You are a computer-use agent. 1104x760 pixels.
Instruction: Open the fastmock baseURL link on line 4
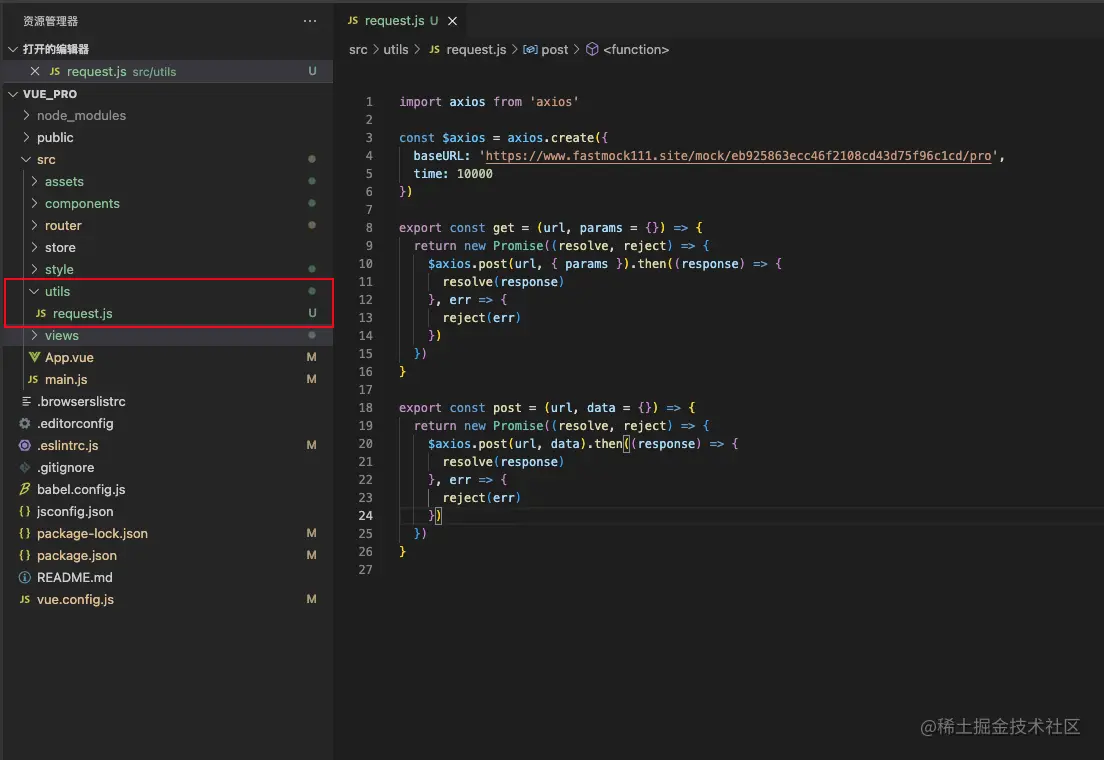point(738,156)
